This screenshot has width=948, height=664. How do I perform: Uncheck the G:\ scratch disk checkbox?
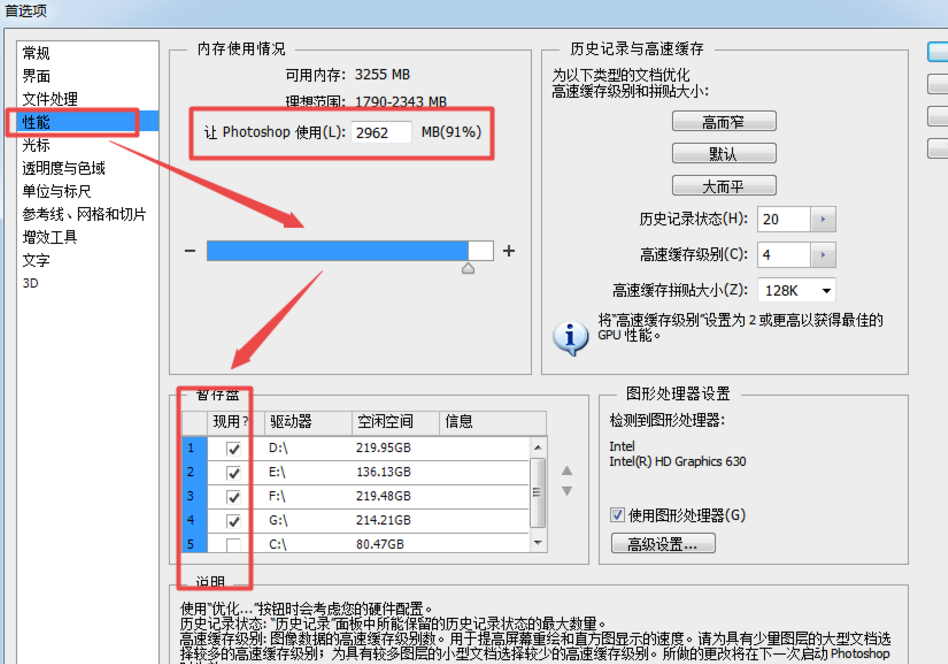233,521
